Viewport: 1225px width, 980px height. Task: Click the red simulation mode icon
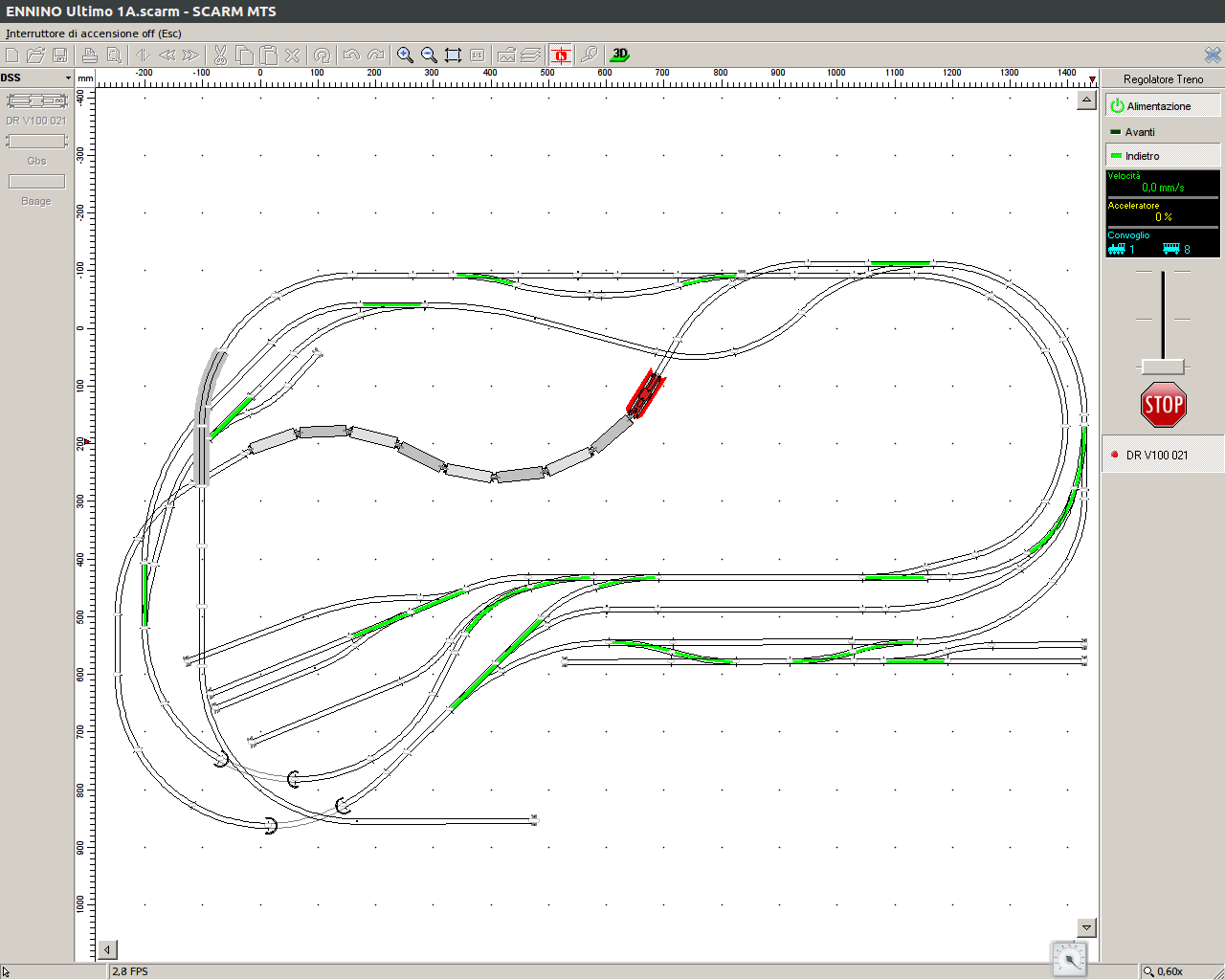[x=561, y=56]
